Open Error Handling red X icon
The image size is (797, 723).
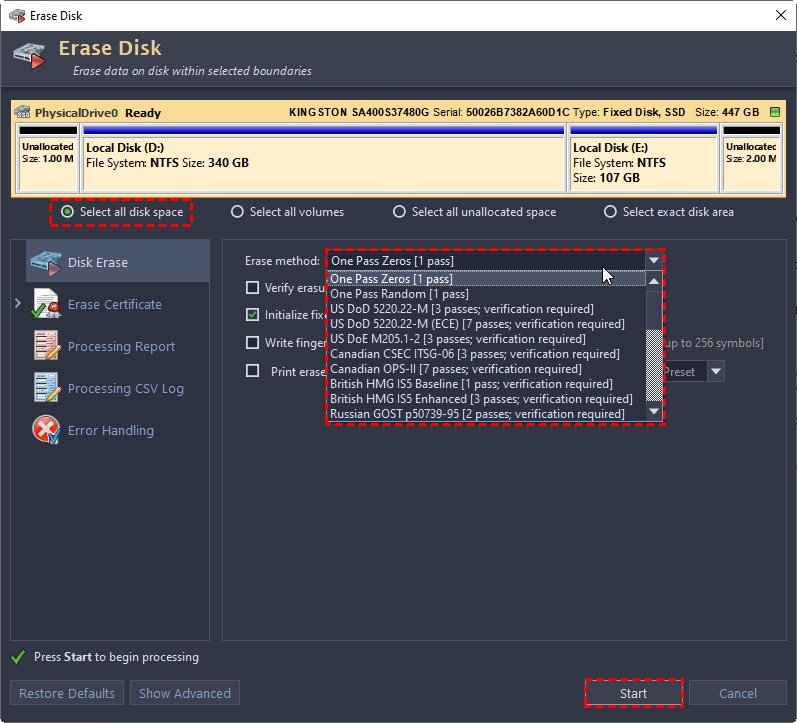tap(46, 430)
